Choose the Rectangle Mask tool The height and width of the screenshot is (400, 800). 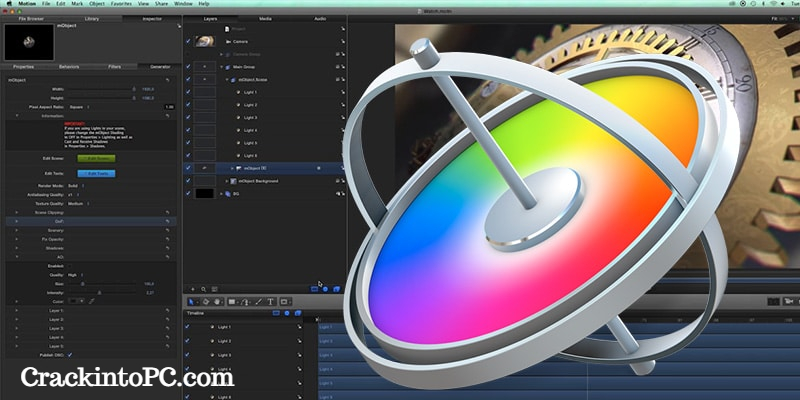[284, 302]
